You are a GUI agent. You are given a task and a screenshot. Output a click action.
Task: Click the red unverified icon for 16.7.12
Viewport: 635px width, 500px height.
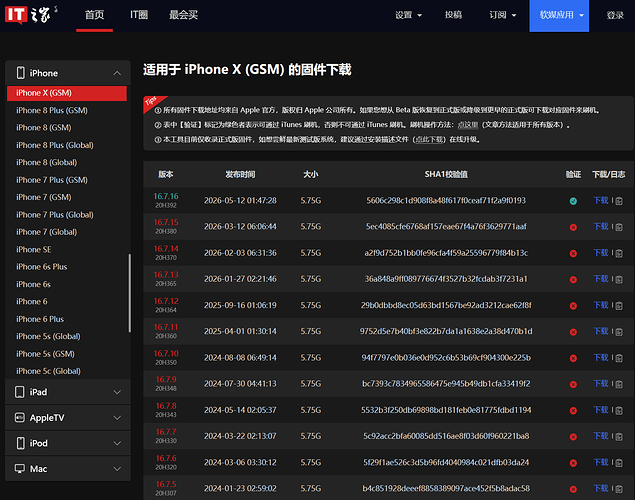click(573, 306)
